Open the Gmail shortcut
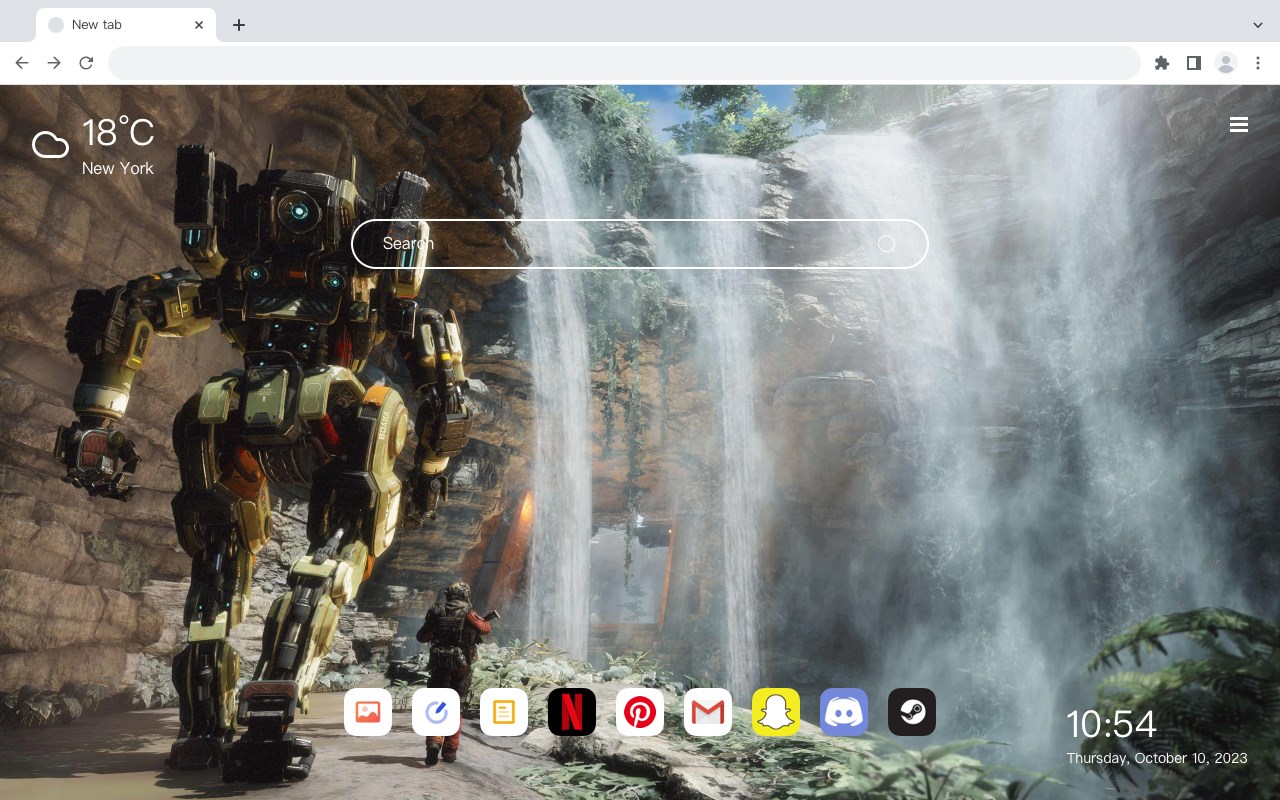The image size is (1280, 800). coord(708,712)
